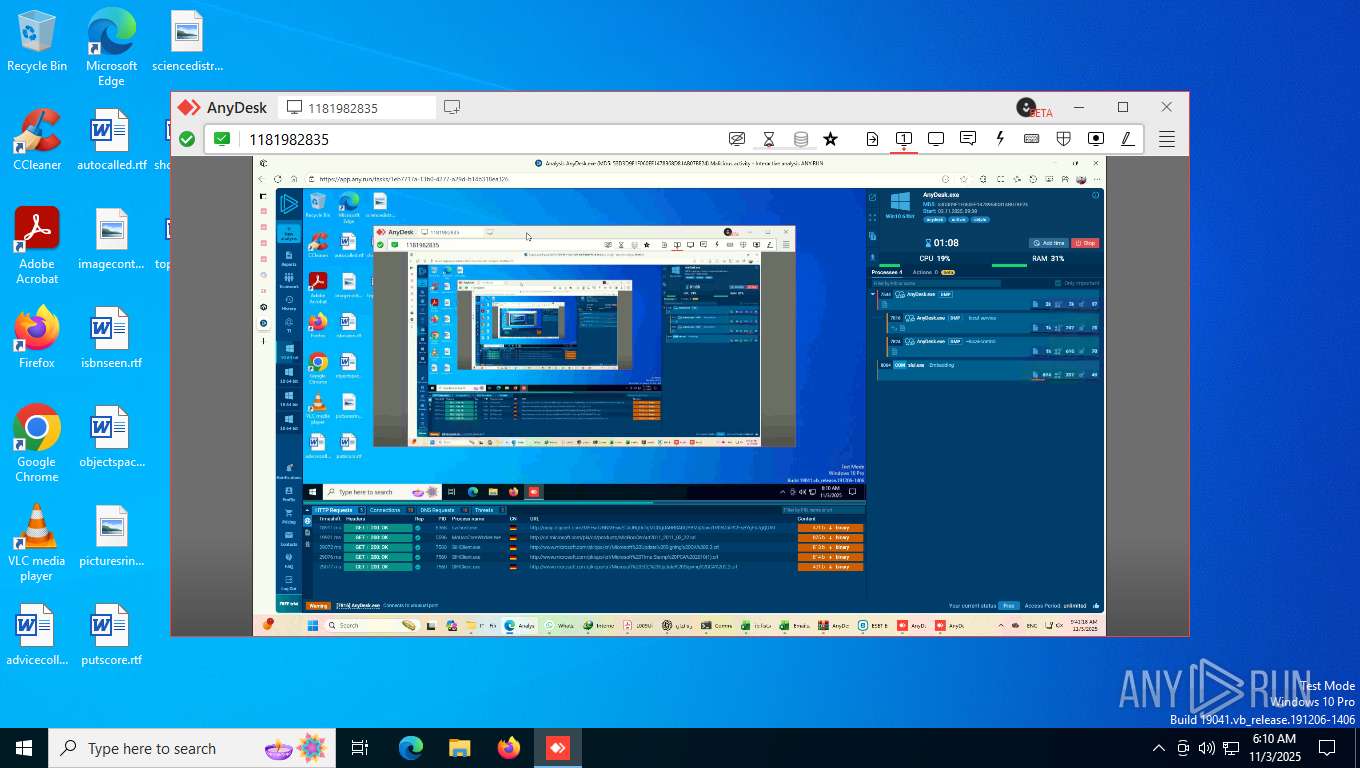Click the DNS Requests tab in remote view
The width and height of the screenshot is (1360, 768).
coord(442,510)
